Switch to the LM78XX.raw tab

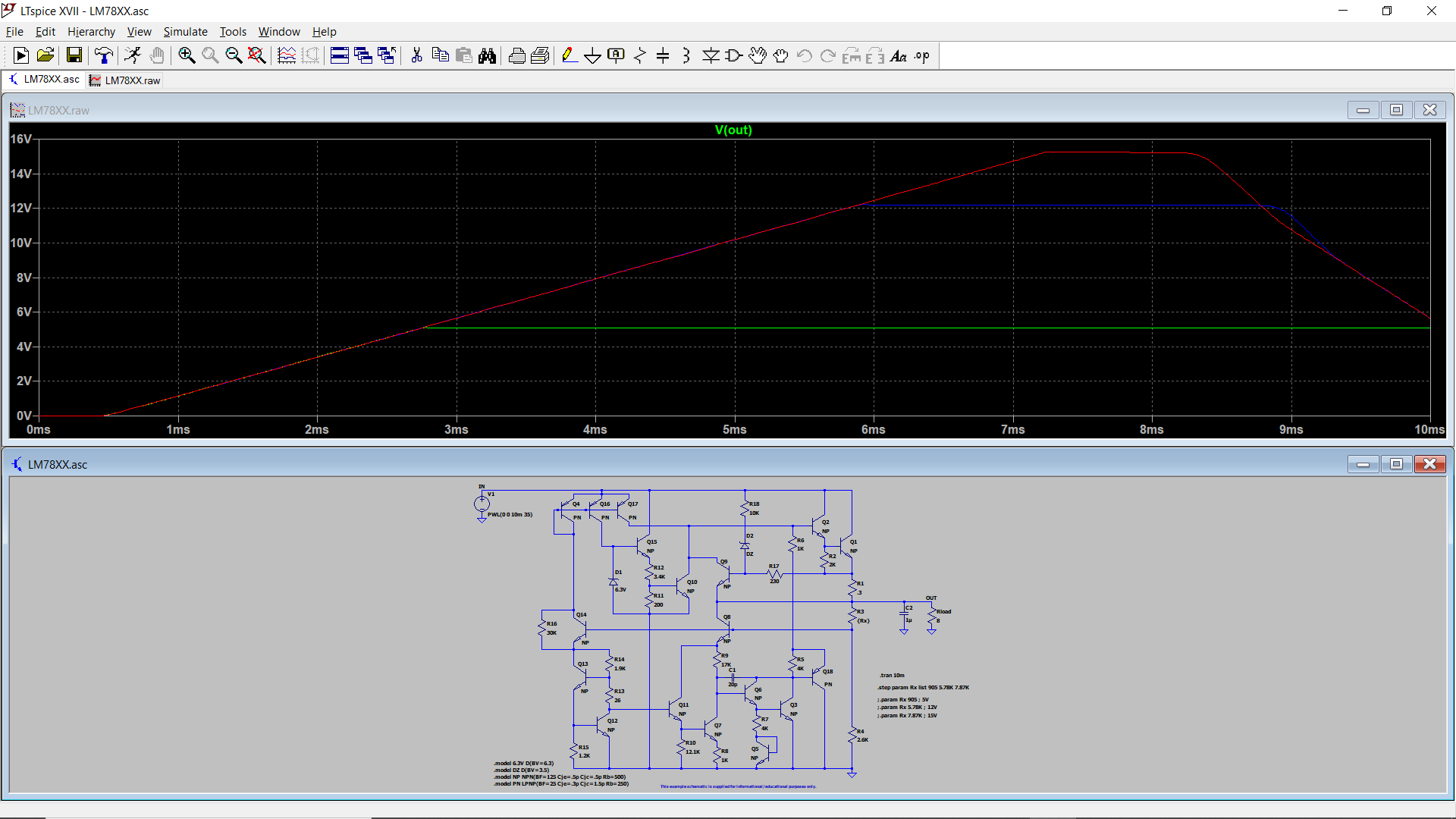[124, 80]
